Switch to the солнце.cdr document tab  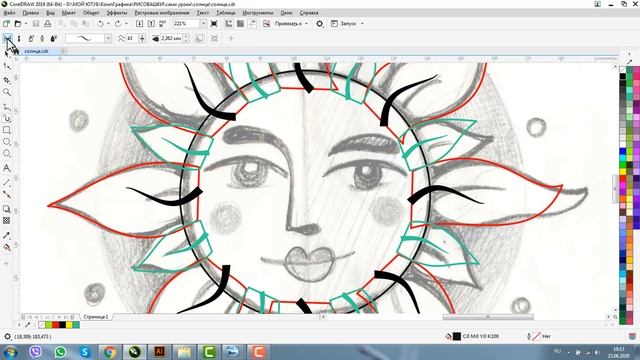point(36,51)
